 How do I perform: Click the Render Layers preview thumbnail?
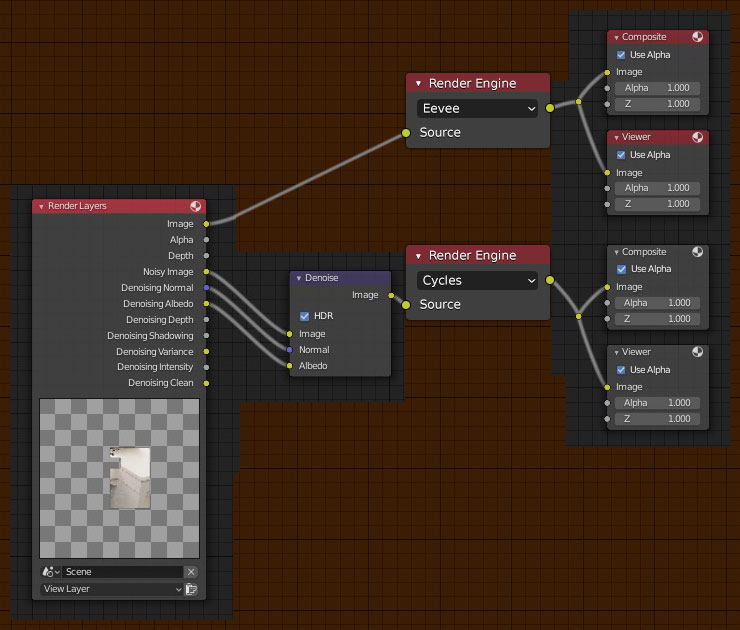click(x=119, y=479)
